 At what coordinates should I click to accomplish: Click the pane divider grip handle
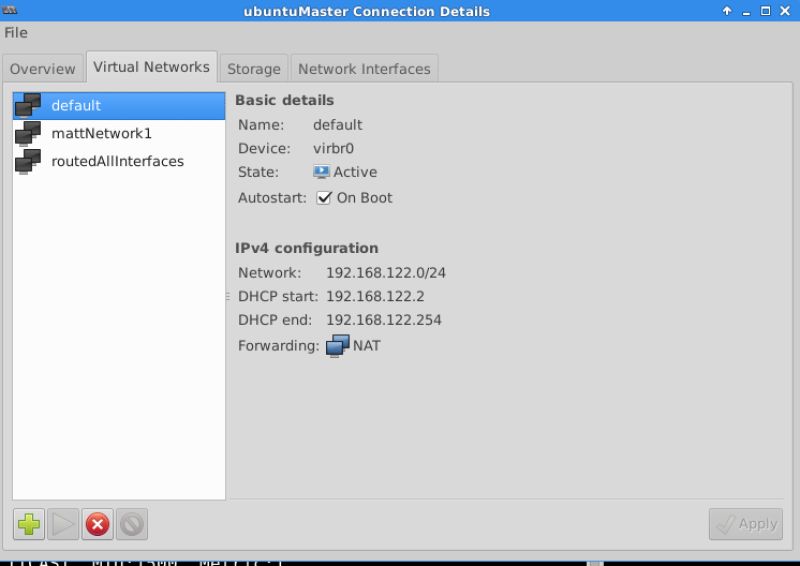(228, 296)
